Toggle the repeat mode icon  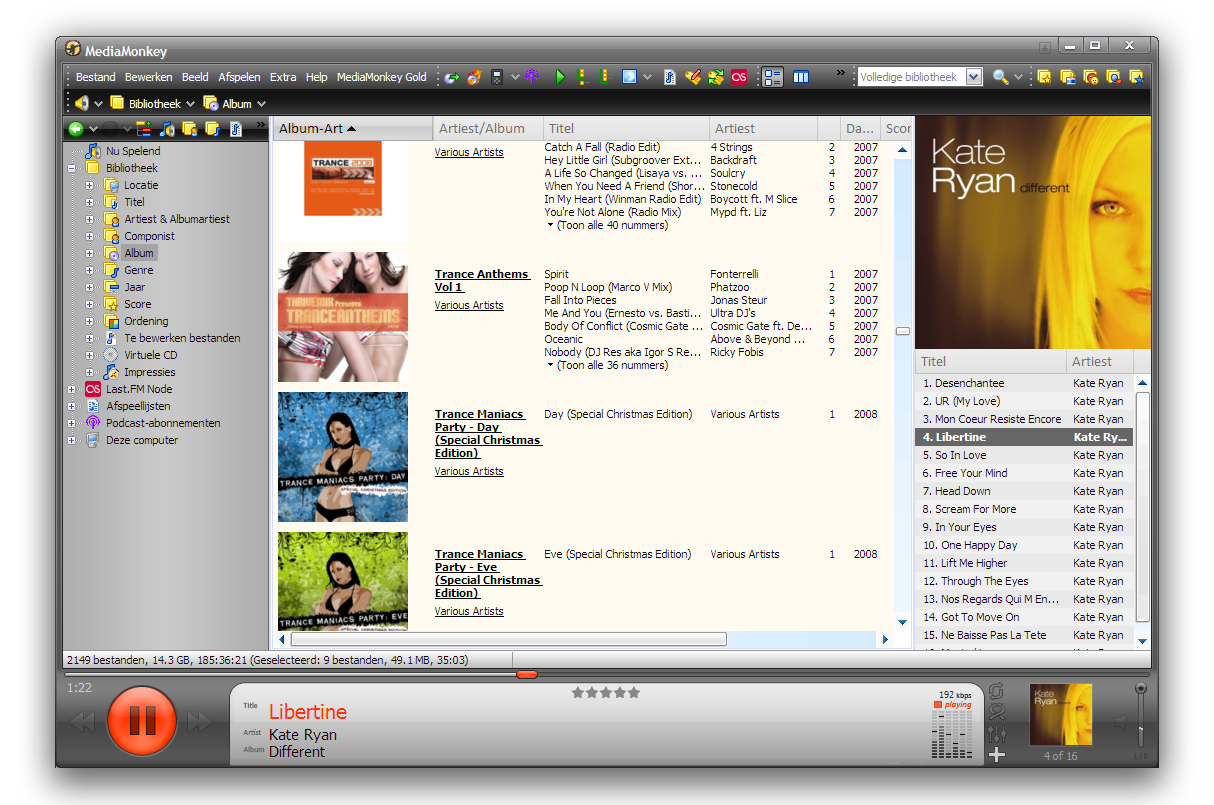996,691
